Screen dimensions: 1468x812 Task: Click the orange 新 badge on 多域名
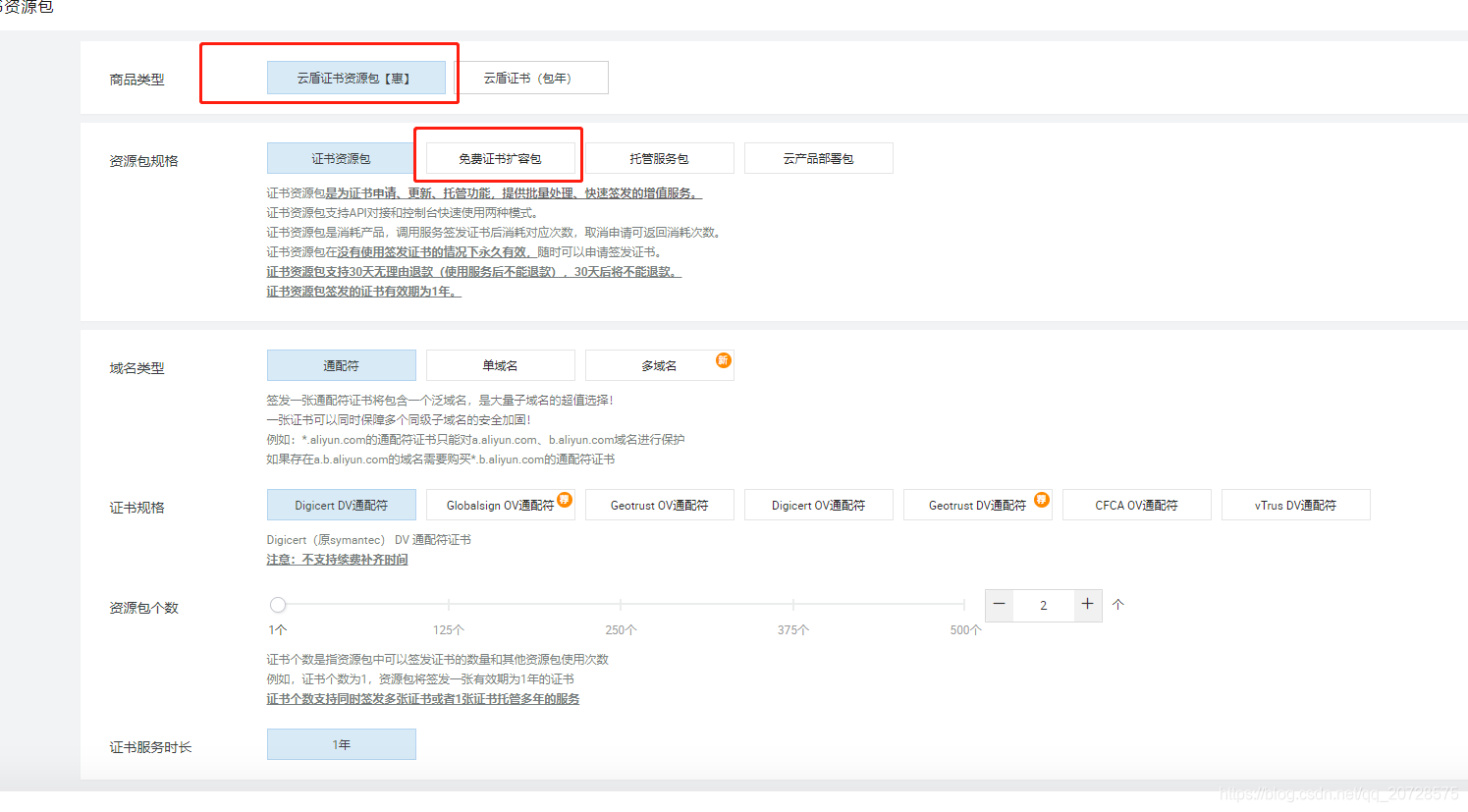click(723, 360)
